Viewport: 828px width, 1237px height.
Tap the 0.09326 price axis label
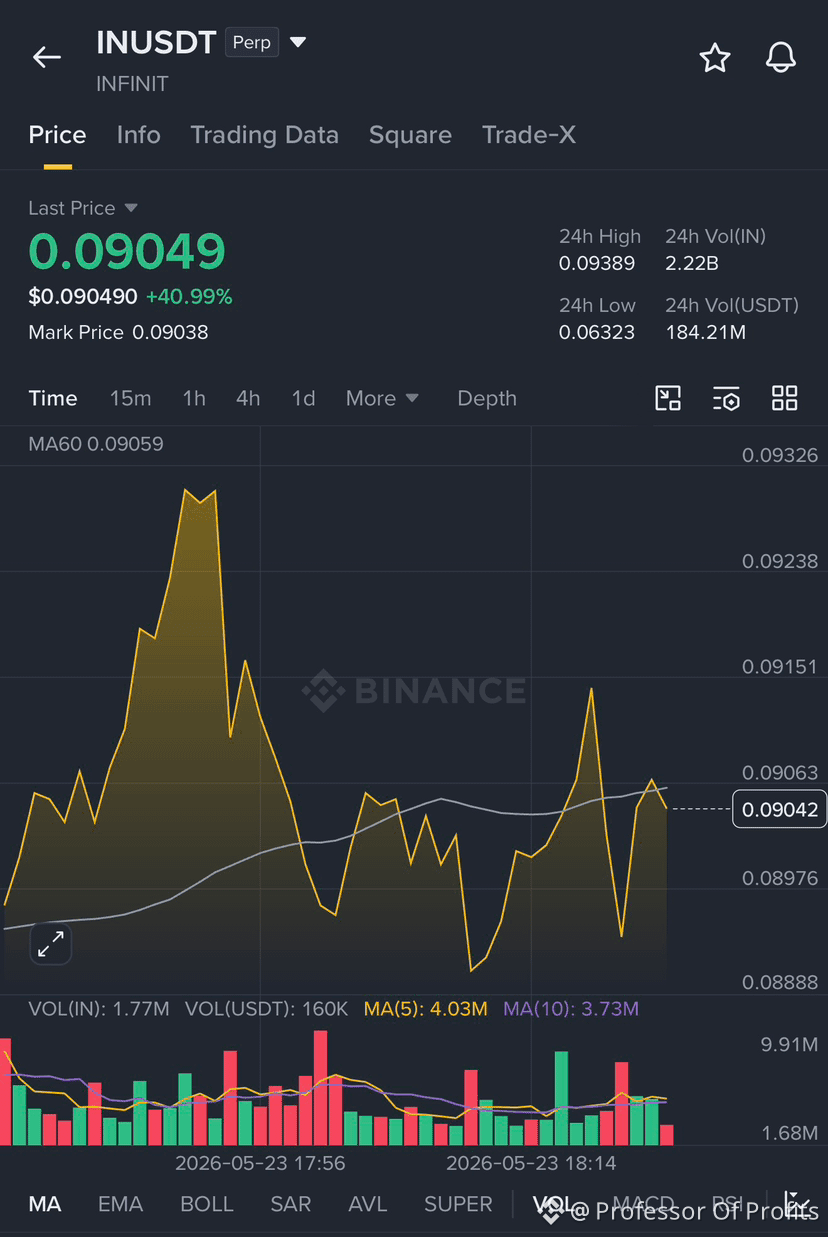click(x=780, y=455)
